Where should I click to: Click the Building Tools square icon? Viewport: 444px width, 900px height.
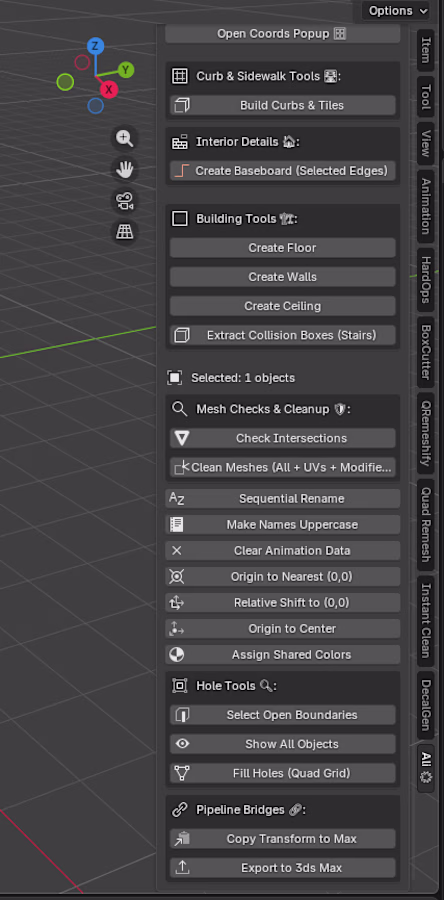180,219
